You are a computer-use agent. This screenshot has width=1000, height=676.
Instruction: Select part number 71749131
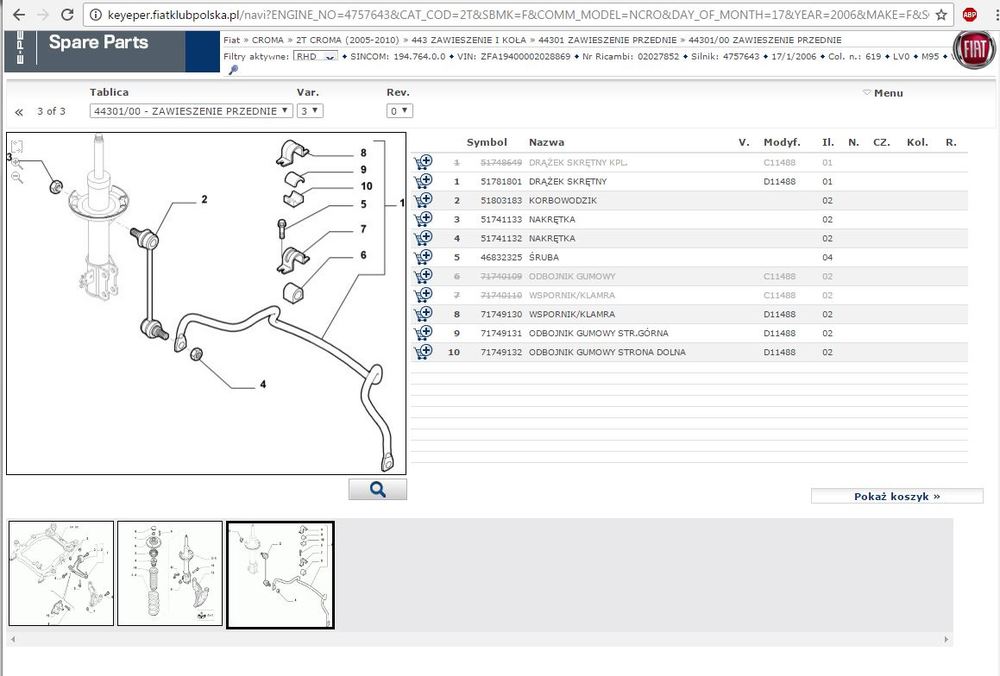501,333
